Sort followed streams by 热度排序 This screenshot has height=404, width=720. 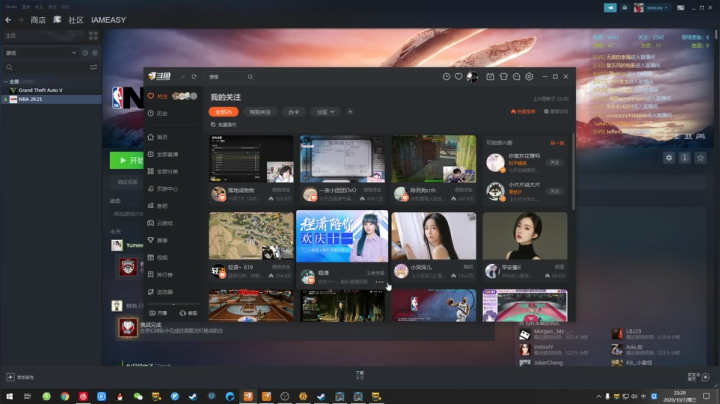coord(523,112)
